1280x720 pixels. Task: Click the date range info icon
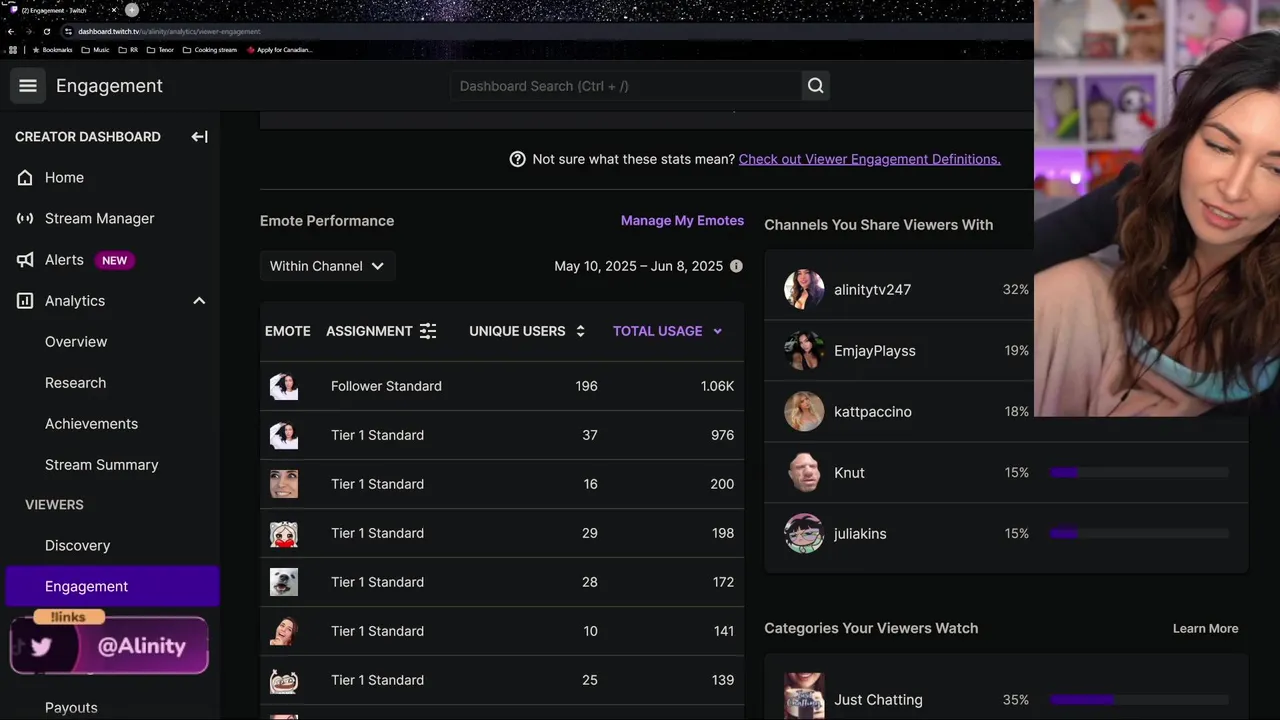click(736, 266)
